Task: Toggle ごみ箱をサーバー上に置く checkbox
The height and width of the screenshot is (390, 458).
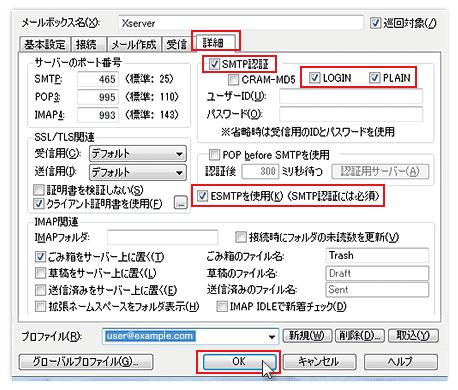Action: tap(40, 257)
